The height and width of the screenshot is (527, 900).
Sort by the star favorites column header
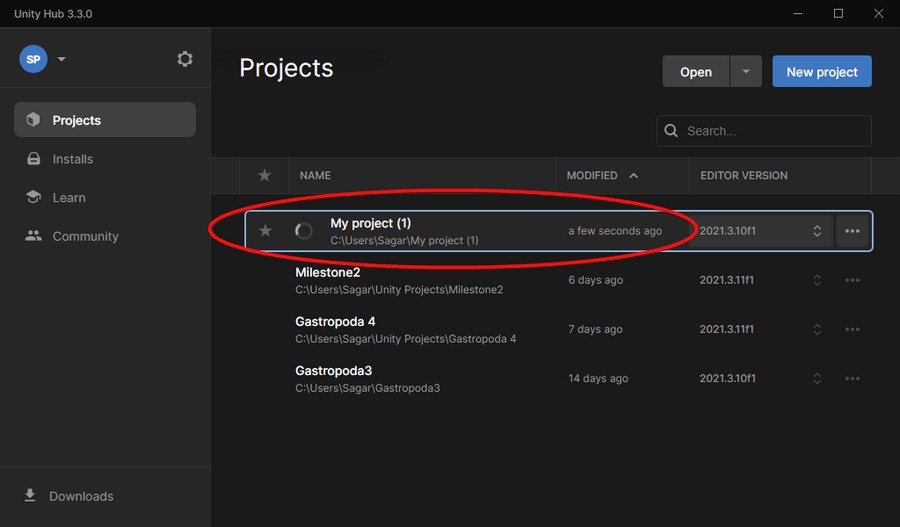click(264, 175)
